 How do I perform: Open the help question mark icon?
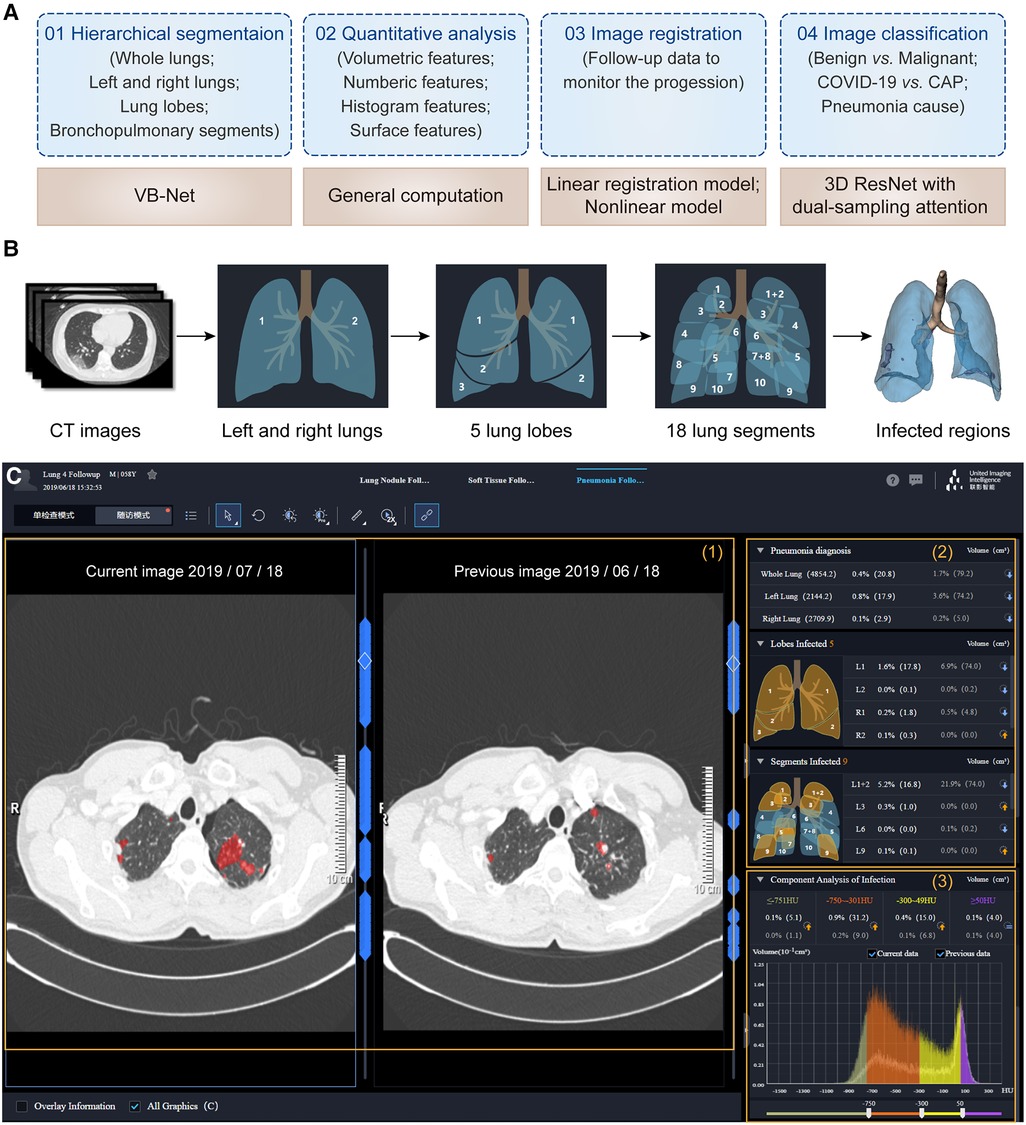tap(893, 480)
